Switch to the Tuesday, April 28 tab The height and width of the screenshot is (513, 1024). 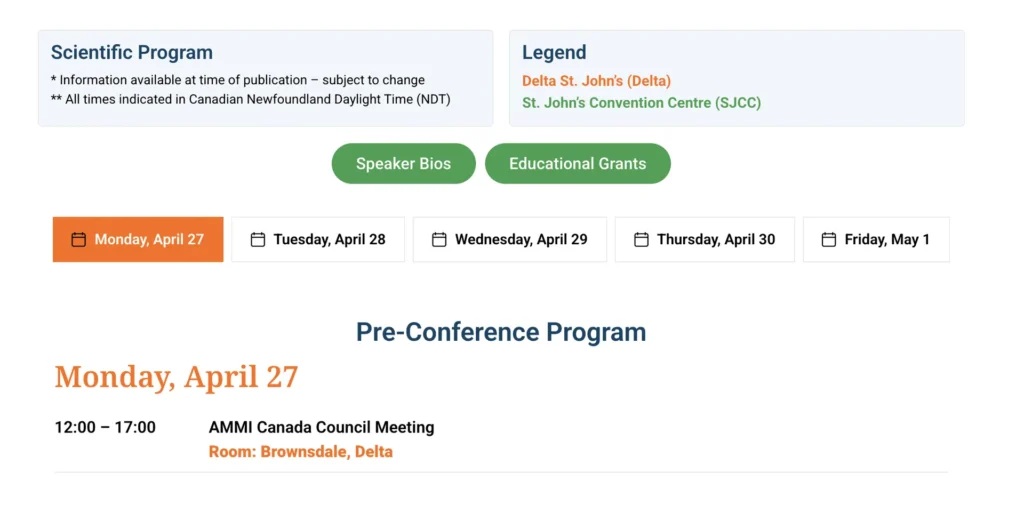tap(329, 240)
